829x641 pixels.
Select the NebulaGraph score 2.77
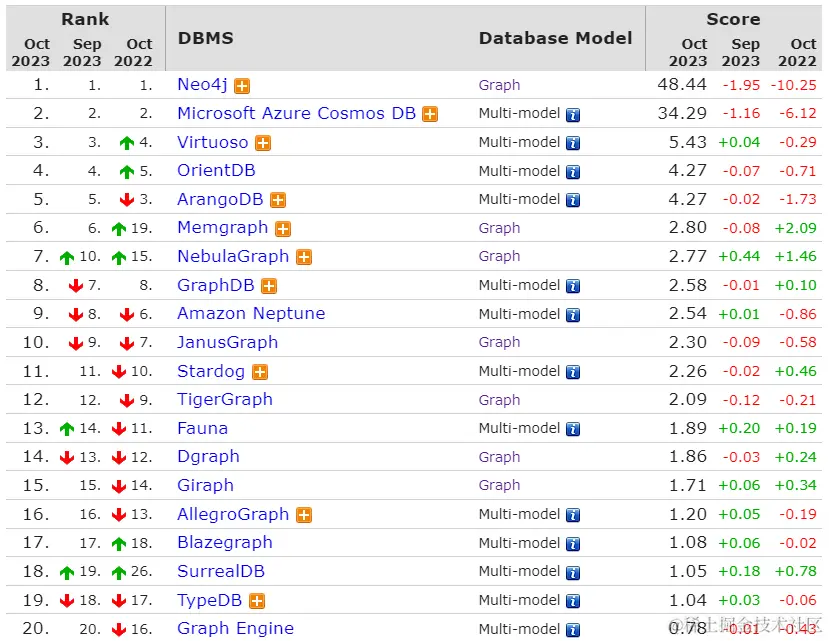[x=688, y=257]
